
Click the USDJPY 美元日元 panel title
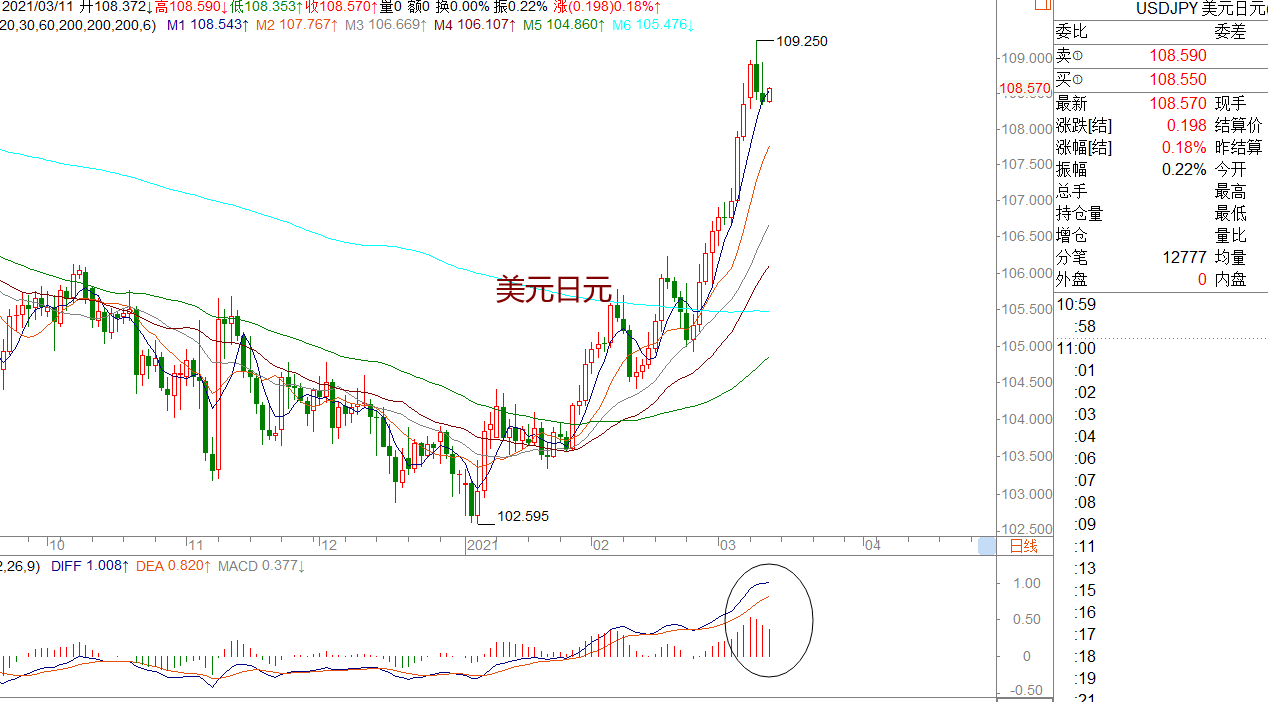[x=1201, y=9]
